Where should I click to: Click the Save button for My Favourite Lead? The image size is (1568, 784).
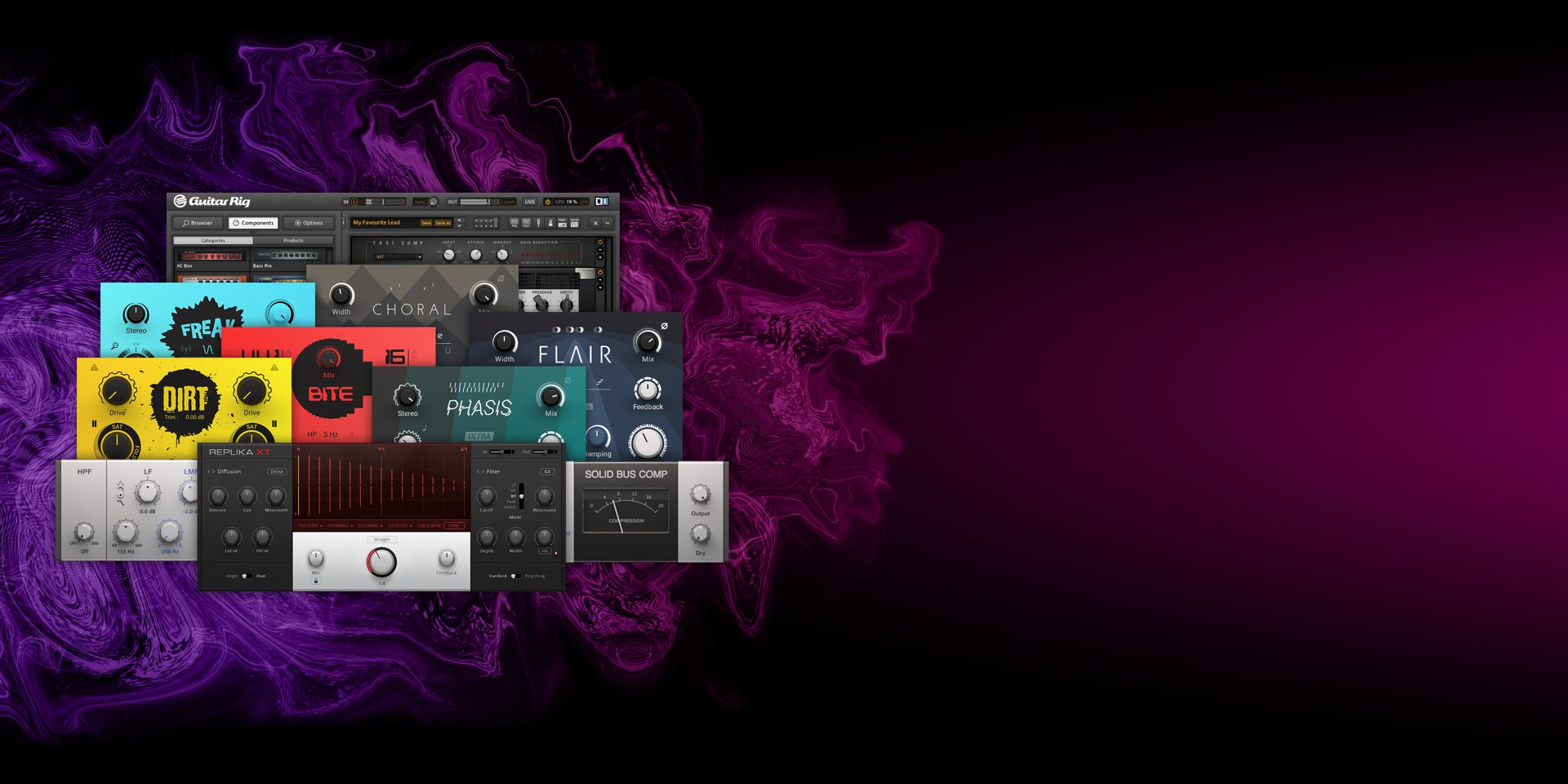[x=425, y=223]
